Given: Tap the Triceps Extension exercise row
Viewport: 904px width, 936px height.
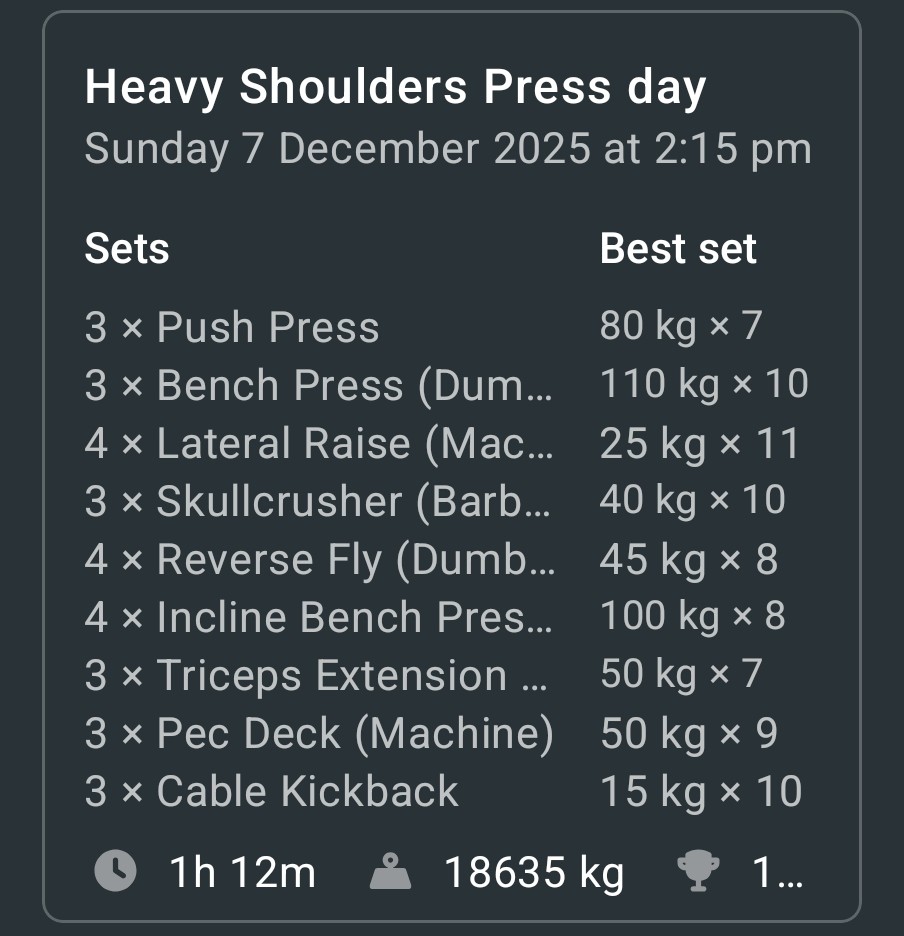Looking at the screenshot, I should [316, 676].
